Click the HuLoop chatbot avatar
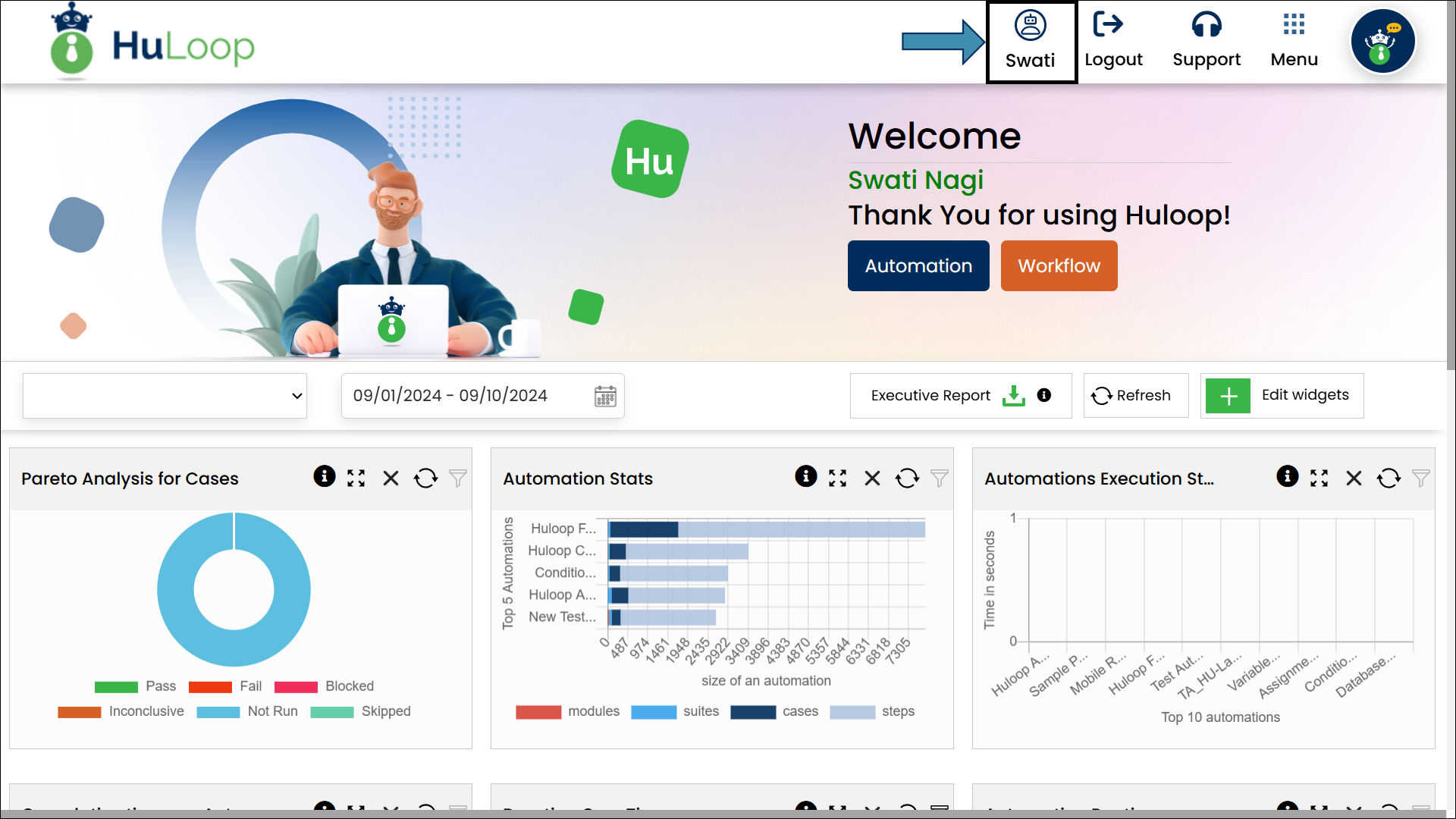 point(1382,42)
